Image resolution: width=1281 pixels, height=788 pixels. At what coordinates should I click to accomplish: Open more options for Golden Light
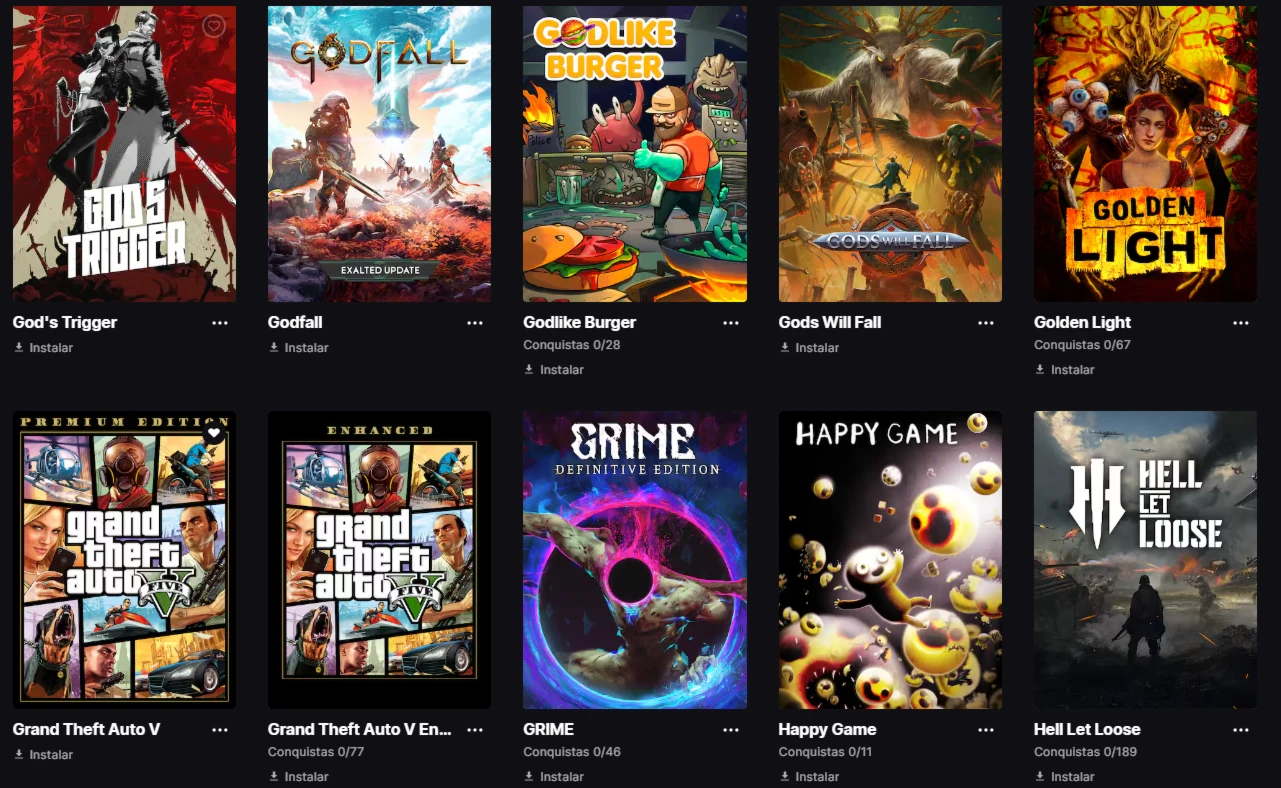pos(1241,323)
